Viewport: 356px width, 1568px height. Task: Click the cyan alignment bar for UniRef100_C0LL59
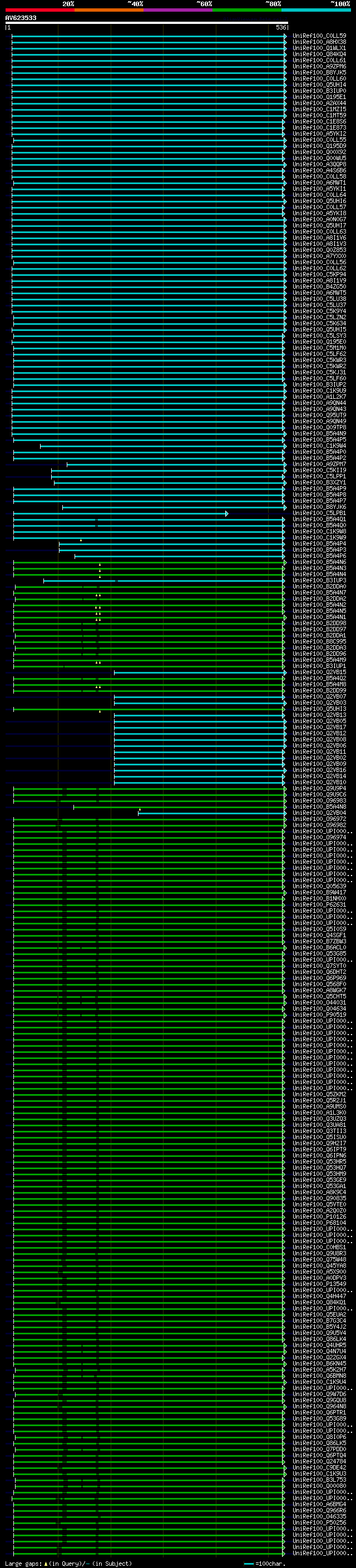point(149,36)
